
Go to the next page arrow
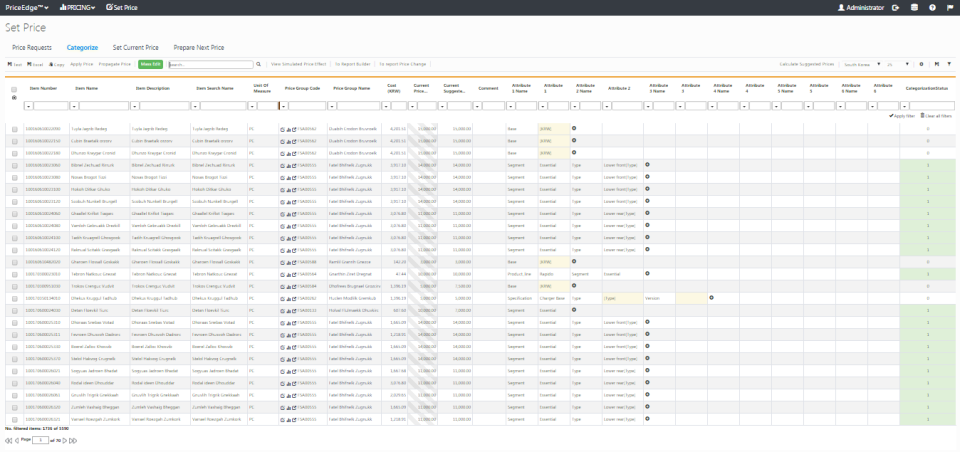pos(65,440)
